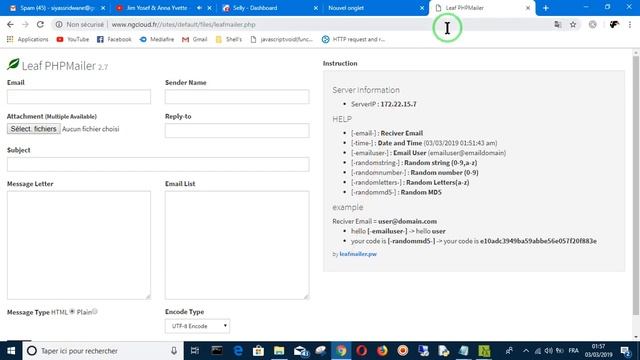The height and width of the screenshot is (360, 640).
Task: Open the Windows Start menu
Action: click(x=11, y=351)
